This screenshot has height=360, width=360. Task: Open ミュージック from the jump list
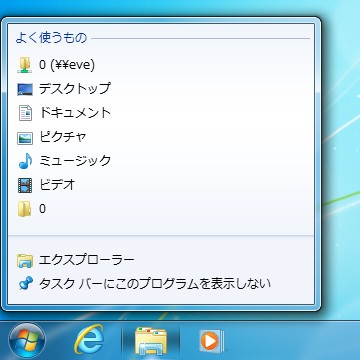tap(161, 161)
